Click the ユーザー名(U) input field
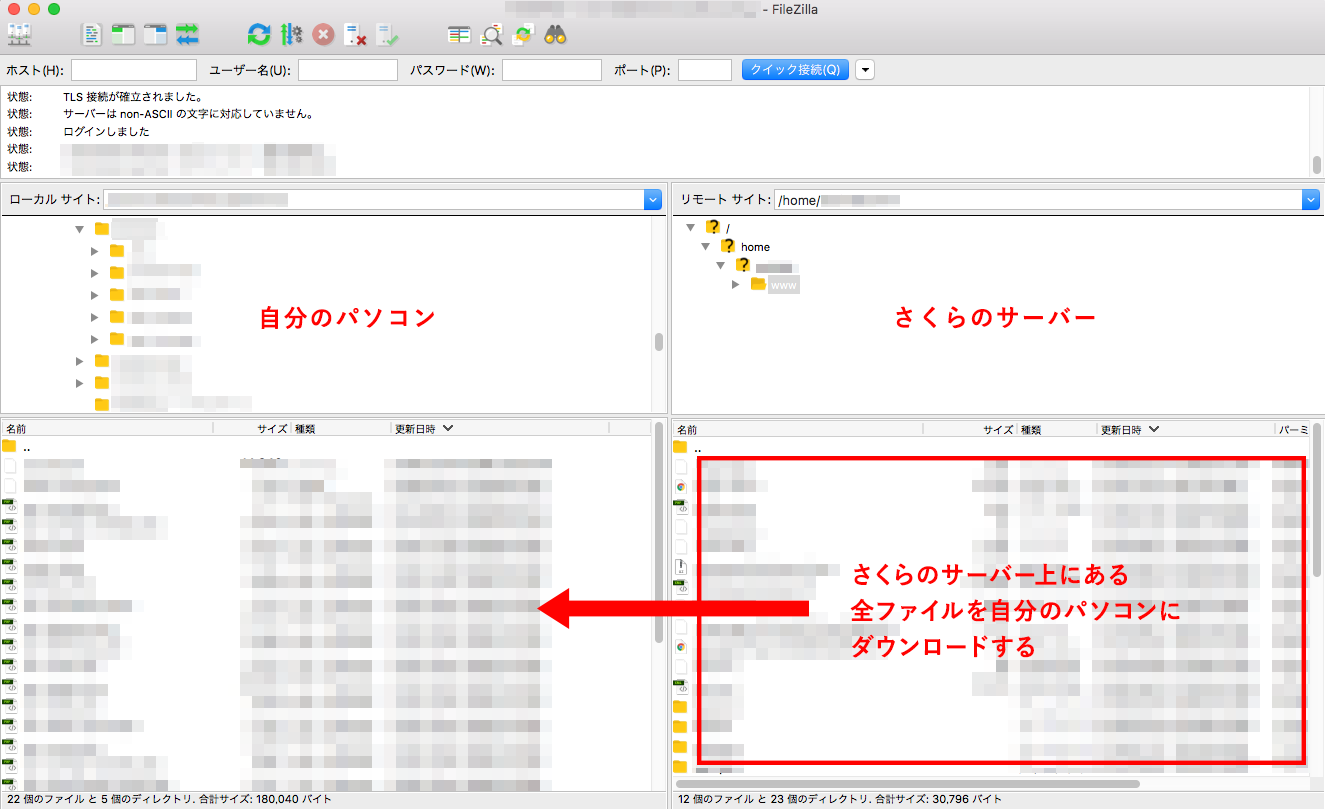This screenshot has height=809, width=1325. coord(348,70)
